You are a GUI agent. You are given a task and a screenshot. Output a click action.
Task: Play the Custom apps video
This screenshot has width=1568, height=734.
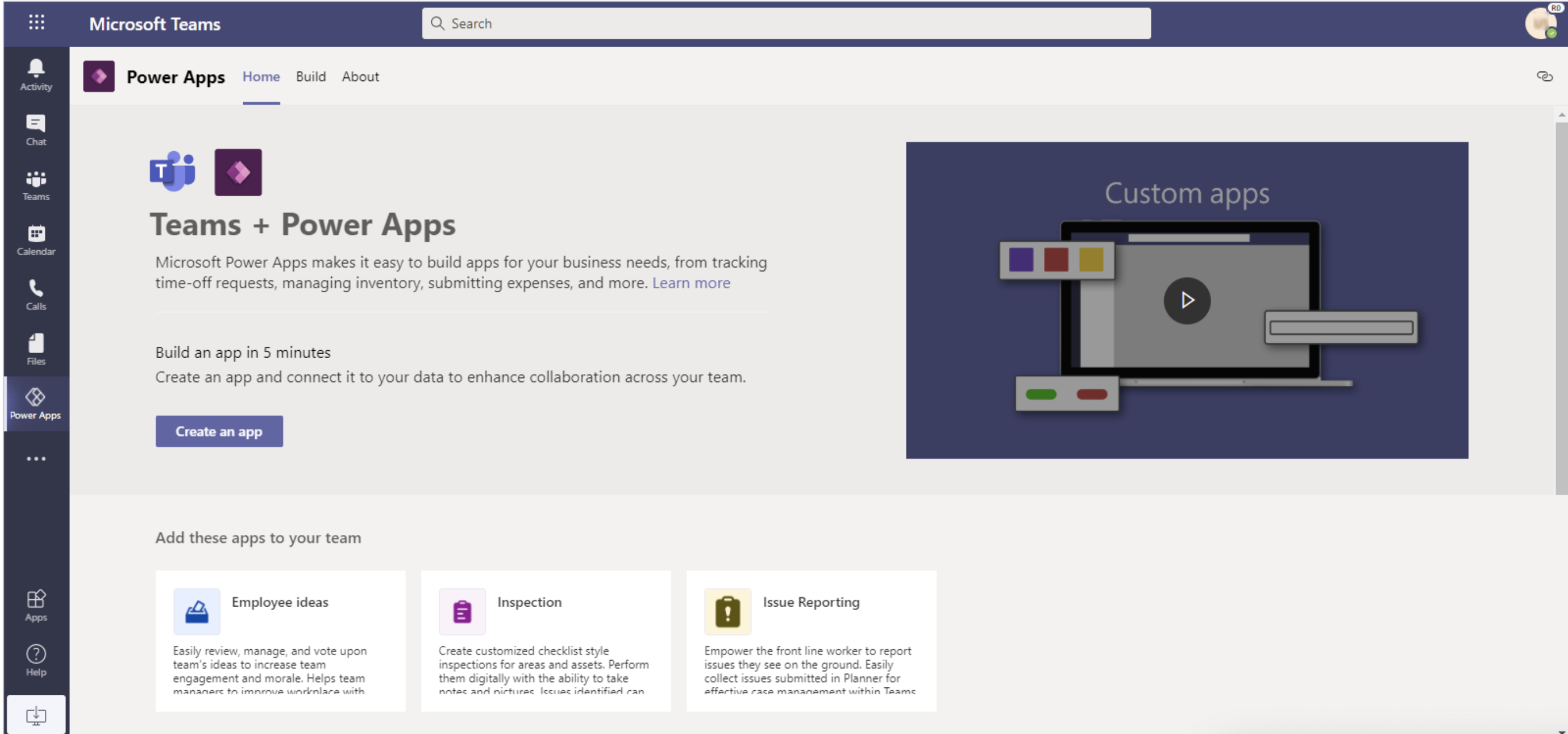1186,300
